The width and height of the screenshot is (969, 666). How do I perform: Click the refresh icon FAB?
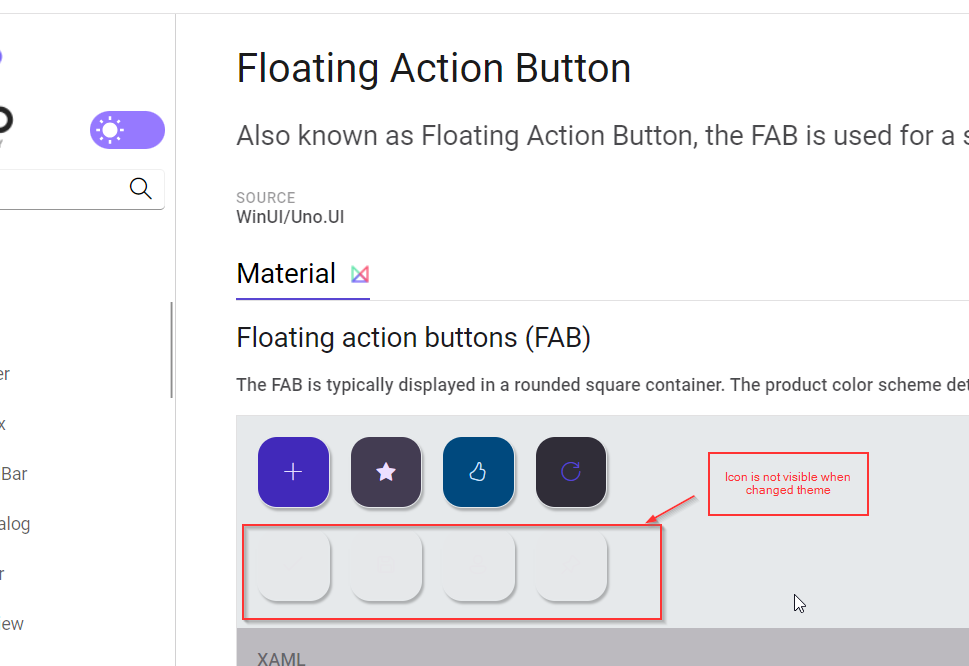pyautogui.click(x=571, y=471)
